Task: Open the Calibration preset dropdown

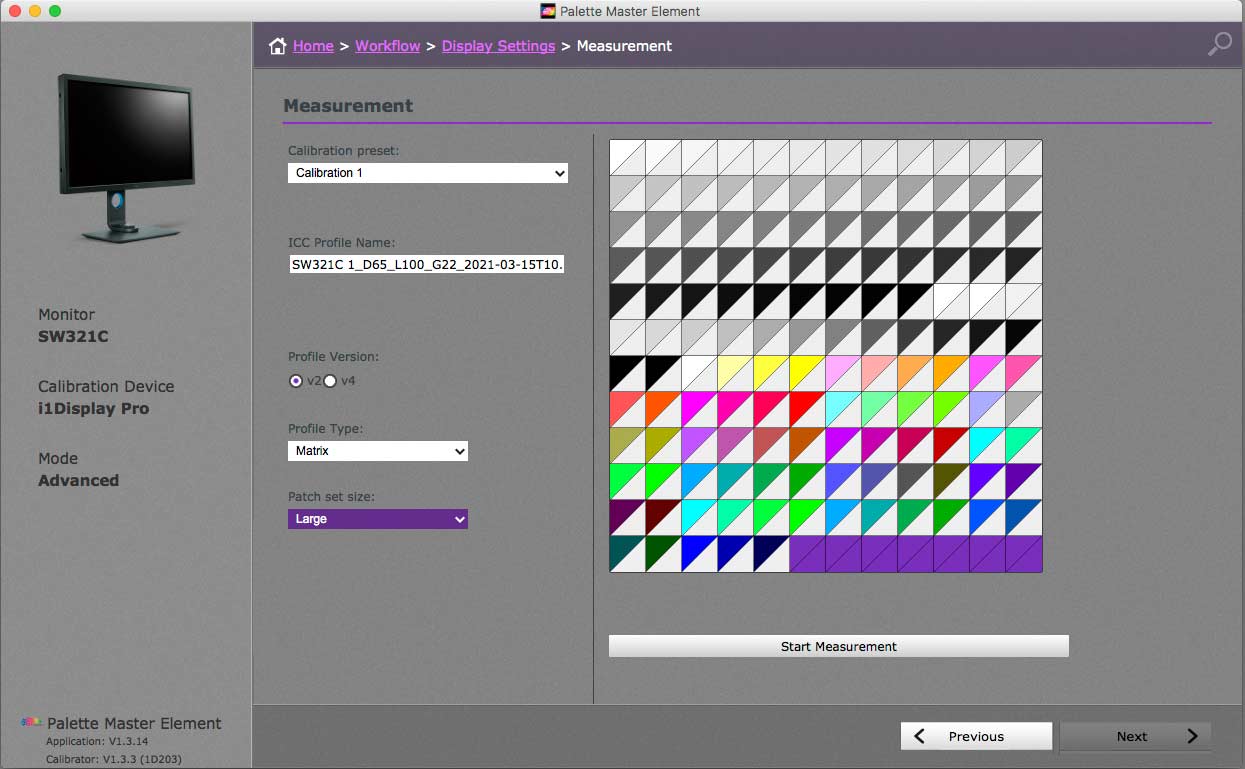Action: (428, 173)
